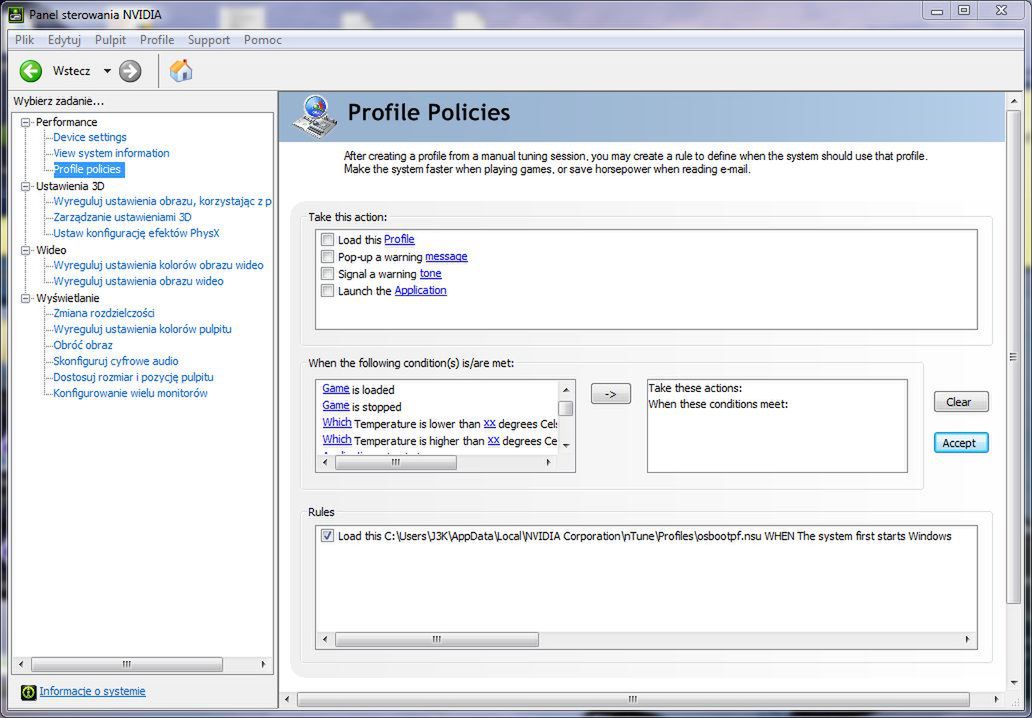The width and height of the screenshot is (1032, 718).
Task: Click the message link
Action: click(x=446, y=257)
